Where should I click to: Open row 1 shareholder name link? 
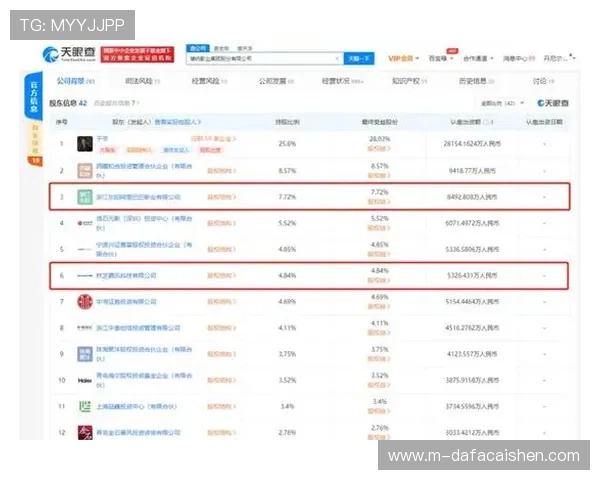point(102,139)
